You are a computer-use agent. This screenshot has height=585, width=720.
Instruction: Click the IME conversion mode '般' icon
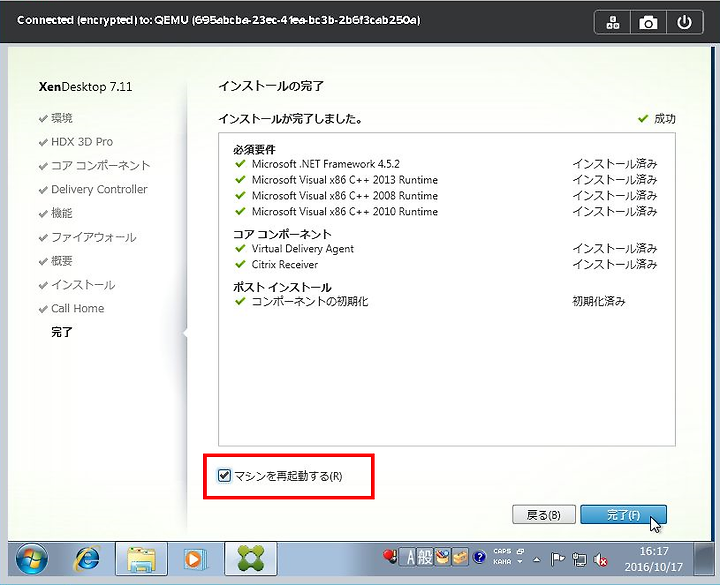click(x=425, y=558)
